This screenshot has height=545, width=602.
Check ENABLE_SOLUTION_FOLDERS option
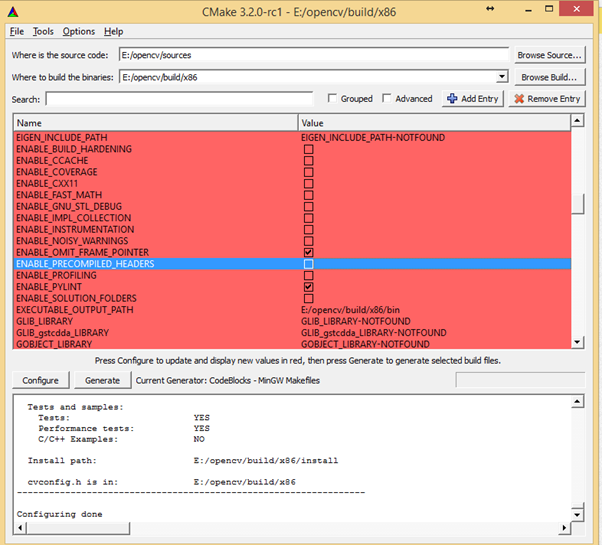(x=308, y=298)
